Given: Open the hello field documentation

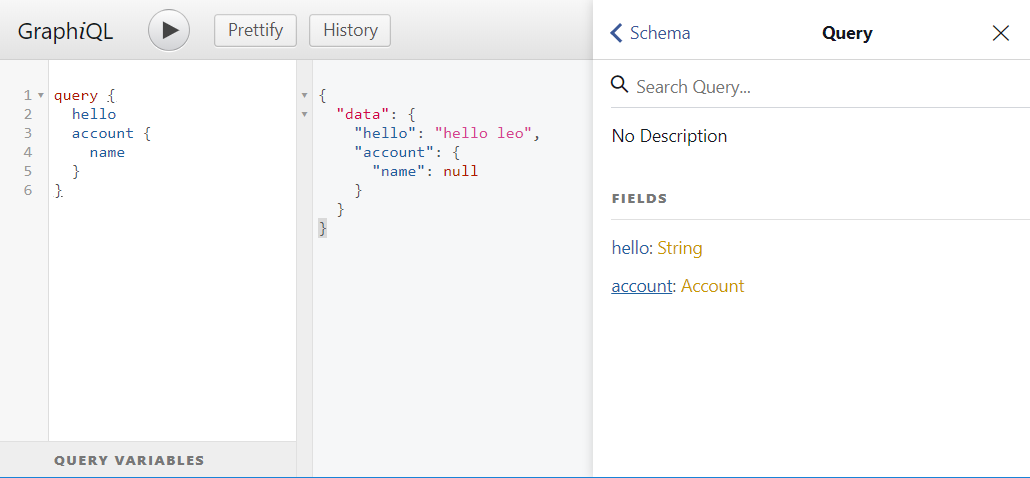Looking at the screenshot, I should 631,248.
